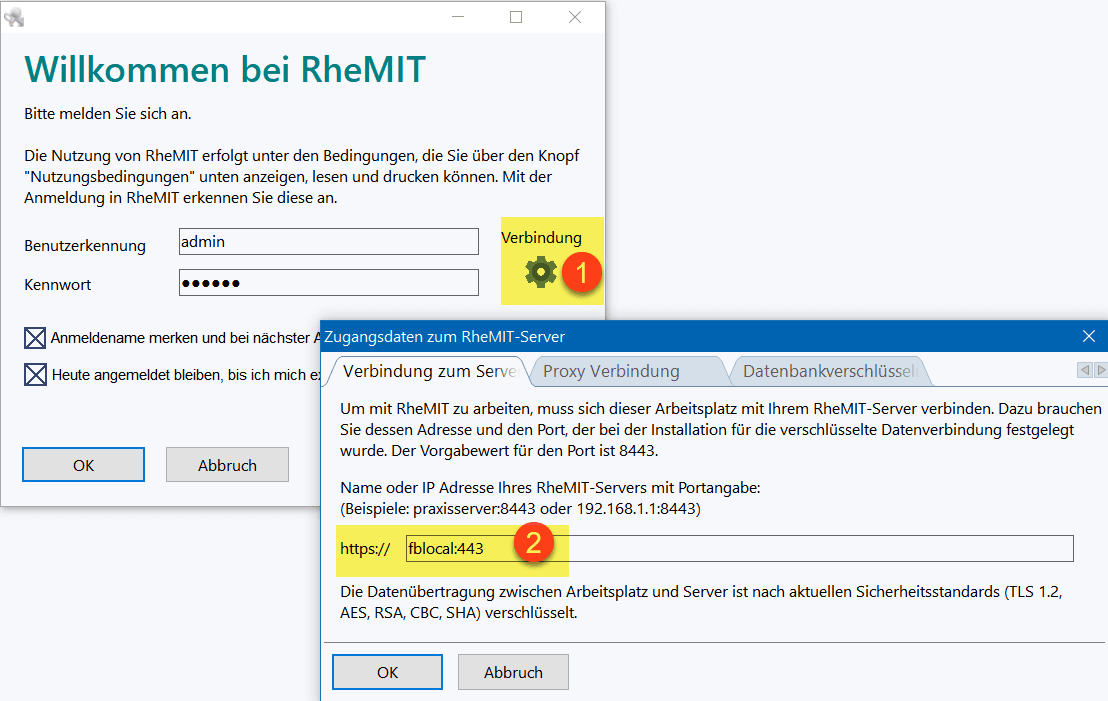Minimize the RheMIT login window
Image resolution: width=1108 pixels, height=701 pixels.
[x=458, y=17]
